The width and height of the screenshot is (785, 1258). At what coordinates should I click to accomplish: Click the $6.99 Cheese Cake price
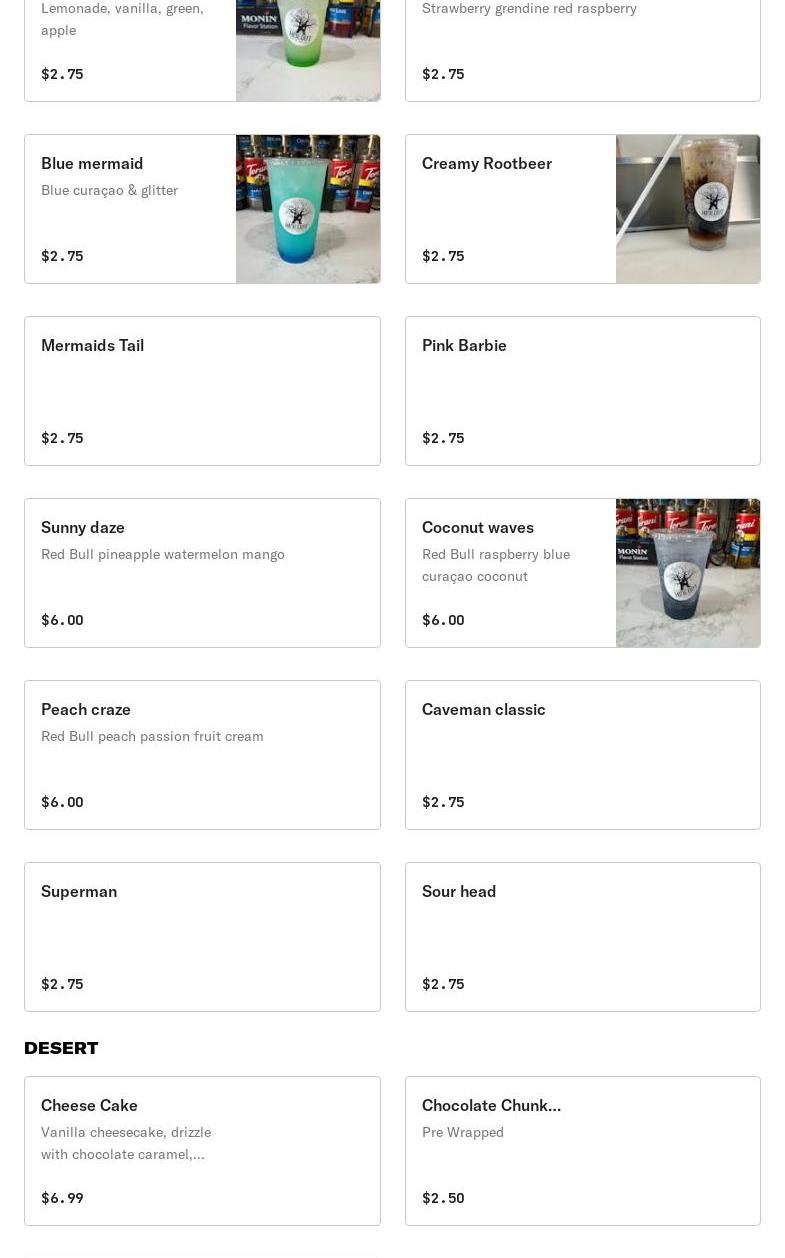tap(62, 1198)
